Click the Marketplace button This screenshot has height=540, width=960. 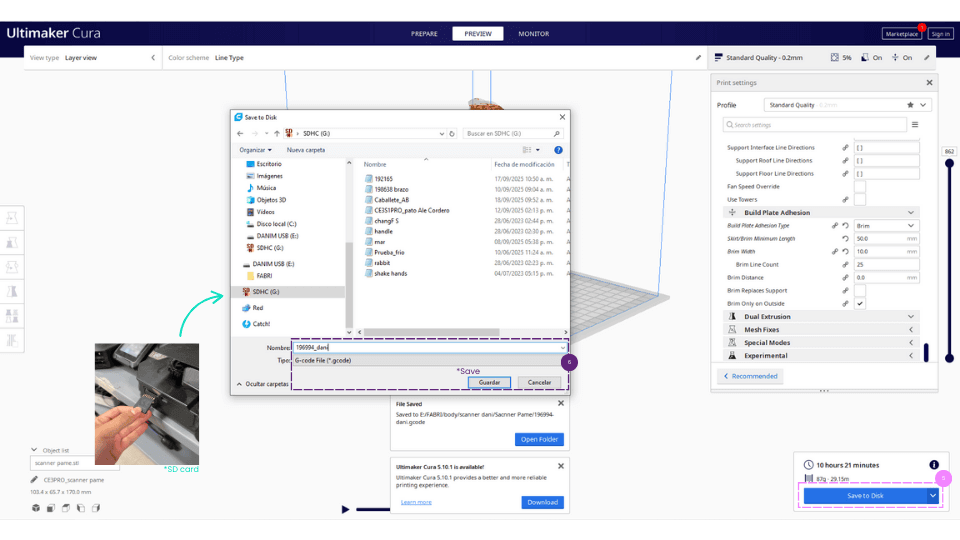(901, 34)
